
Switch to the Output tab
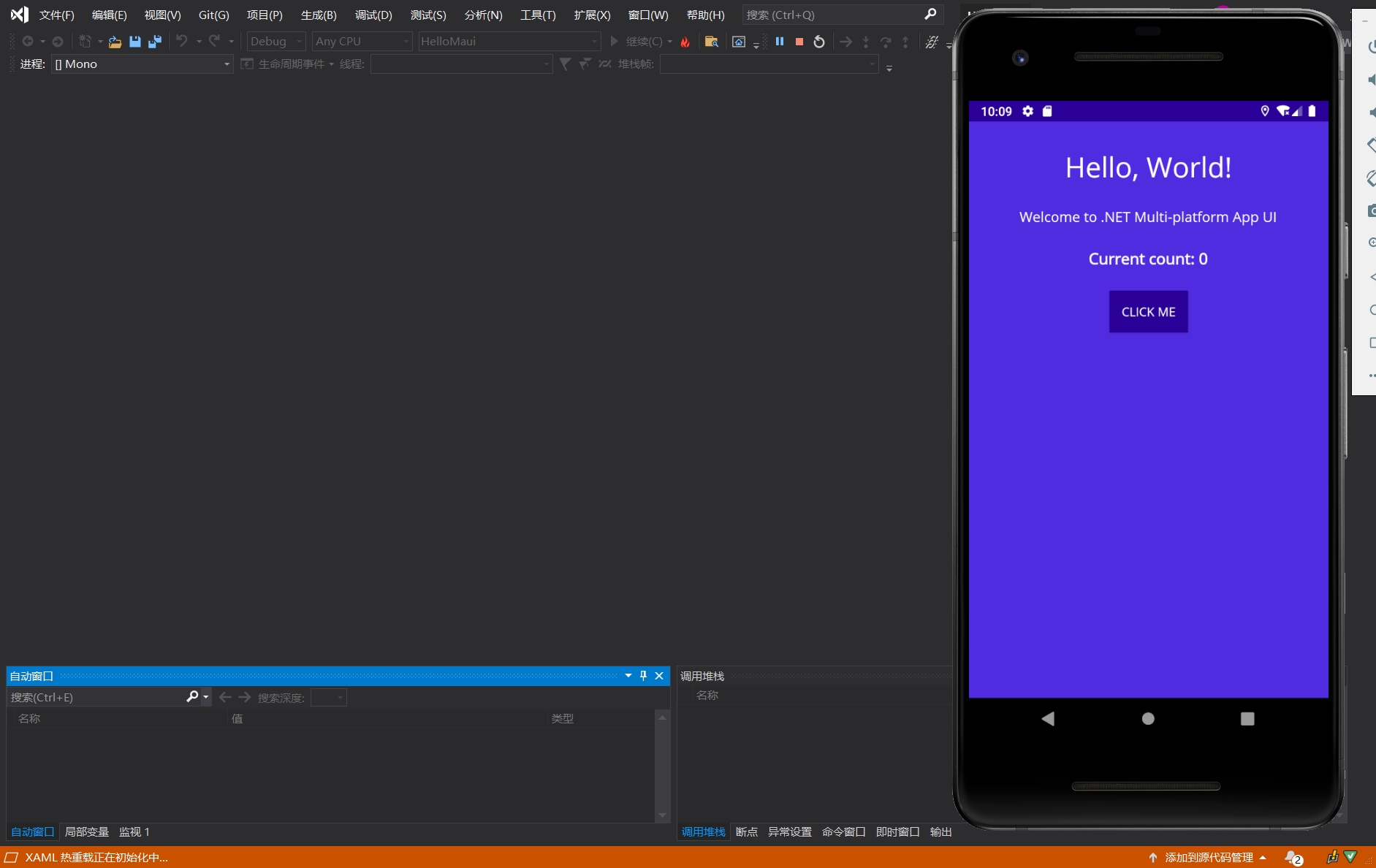pyautogui.click(x=940, y=831)
